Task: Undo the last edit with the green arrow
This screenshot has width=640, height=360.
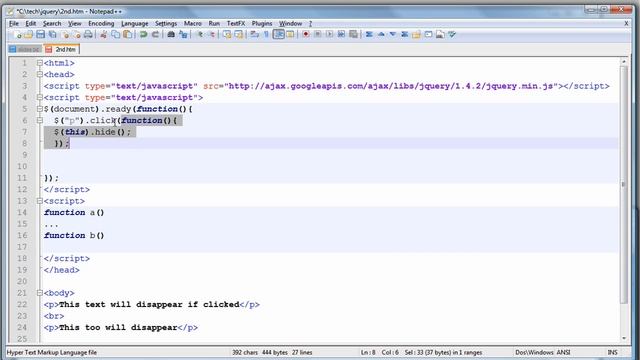Action: click(x=143, y=35)
